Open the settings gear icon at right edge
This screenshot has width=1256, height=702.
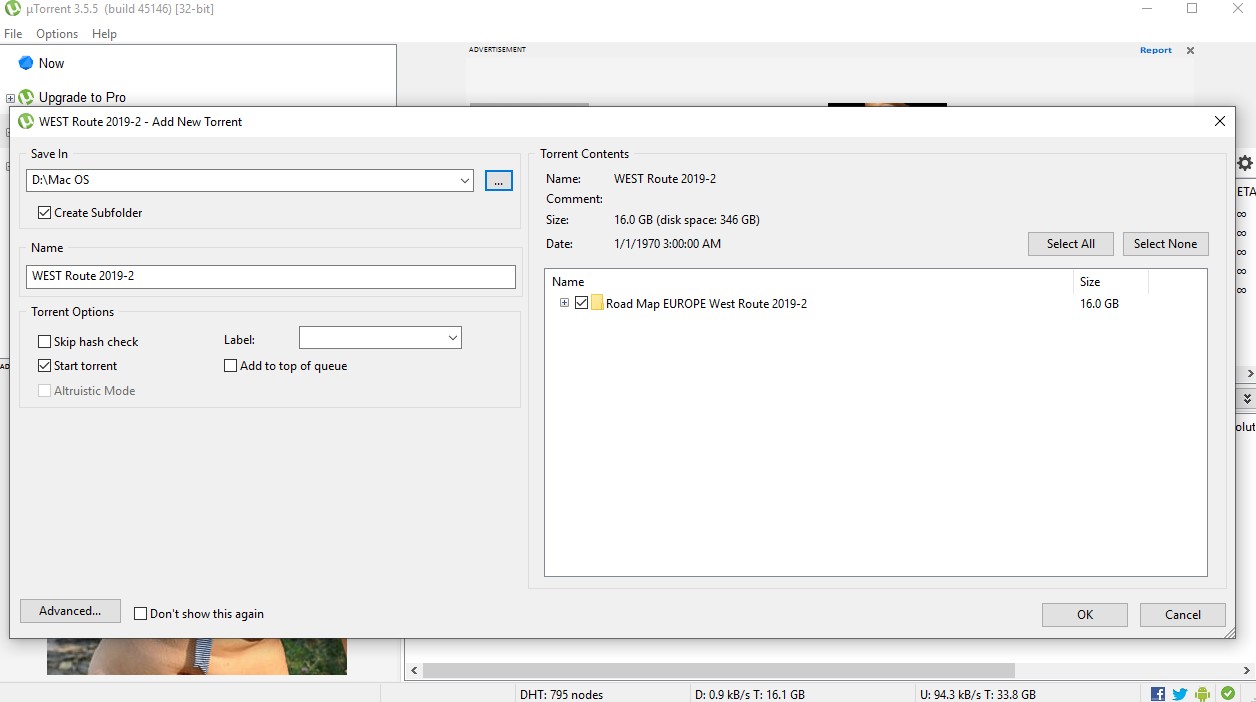click(1245, 163)
